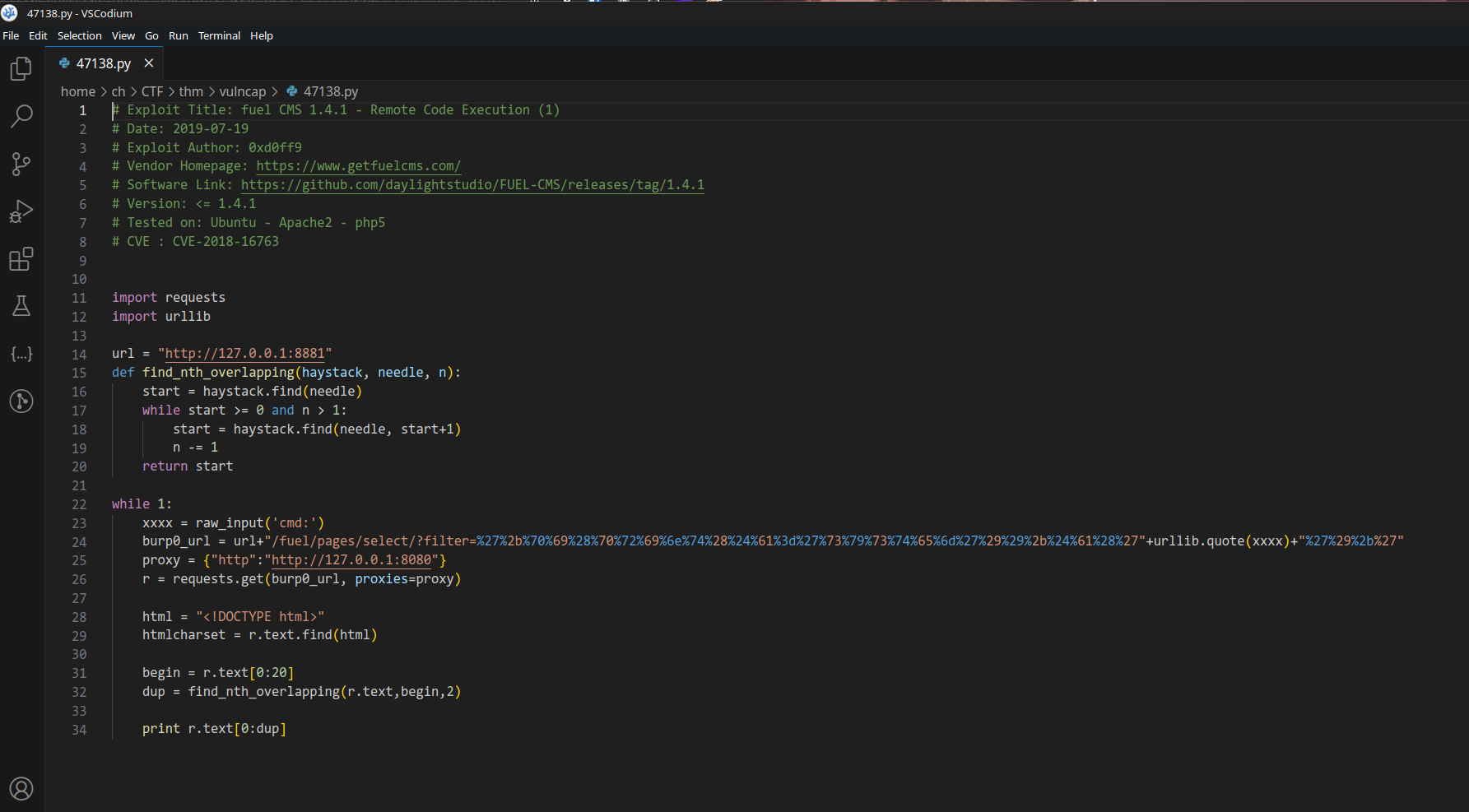Screen dimensions: 1469x812
Task: Click the '<!DOCTYPE html>' string on line 28
Action: point(260,617)
